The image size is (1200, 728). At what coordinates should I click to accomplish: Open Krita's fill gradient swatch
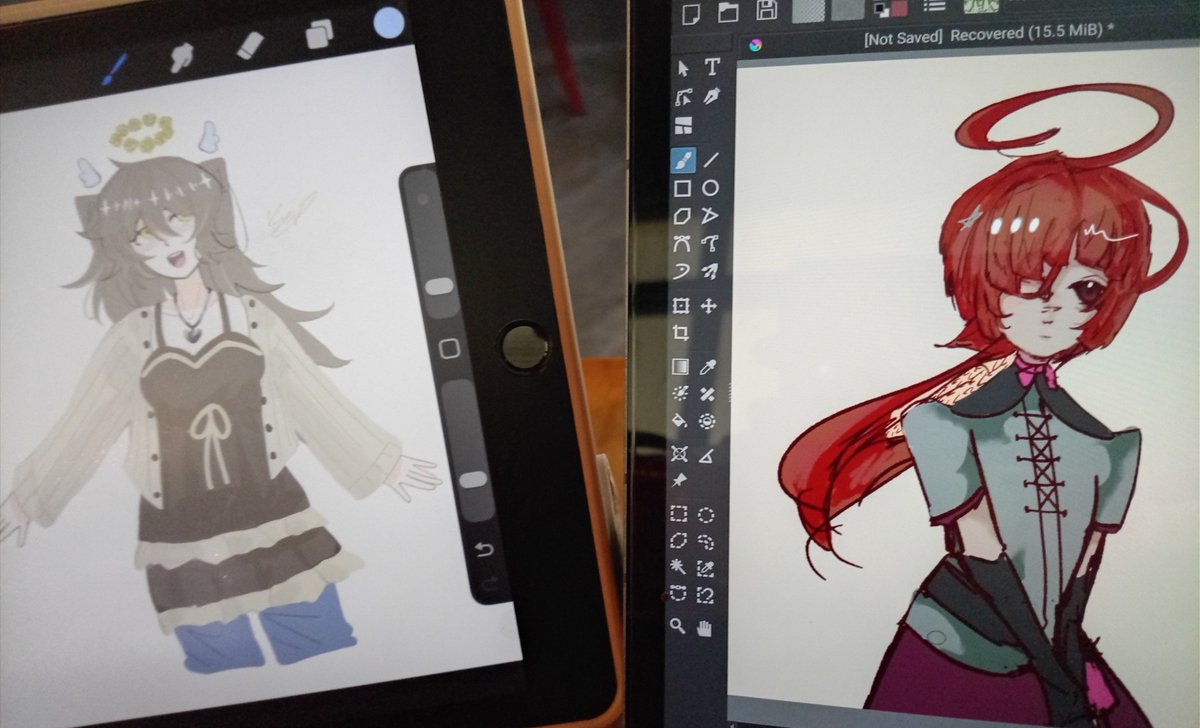(x=808, y=10)
